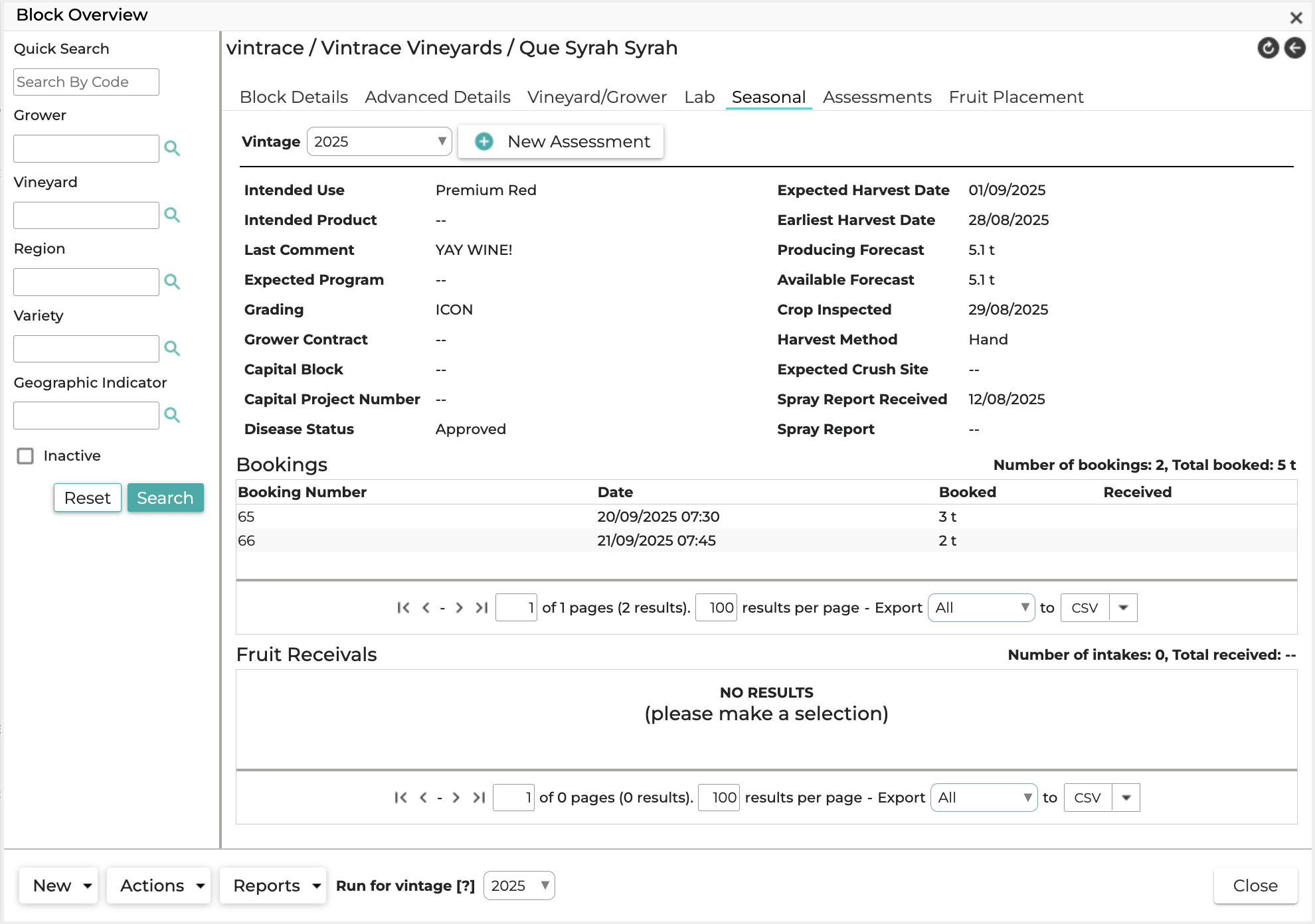Open the Actions menu button
The image size is (1315, 924).
[x=159, y=886]
